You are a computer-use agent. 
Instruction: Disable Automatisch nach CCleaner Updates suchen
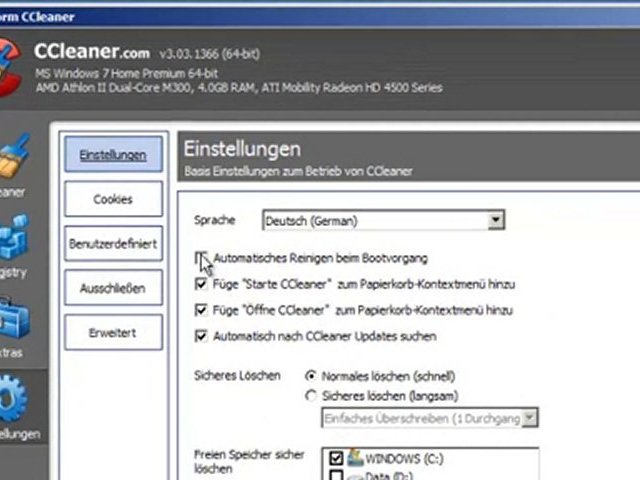(x=201, y=337)
